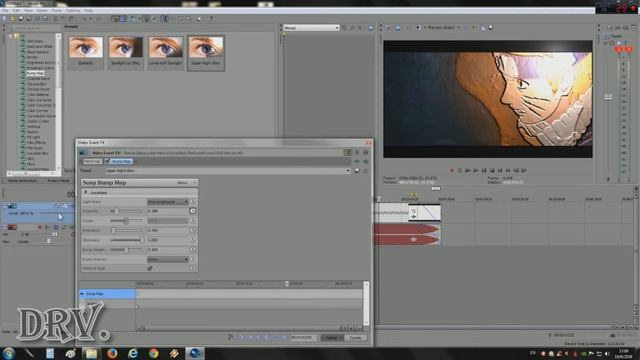640x360 pixels.
Task: Toggle the checkbox in the last Bump Map row
Action: tap(150, 269)
